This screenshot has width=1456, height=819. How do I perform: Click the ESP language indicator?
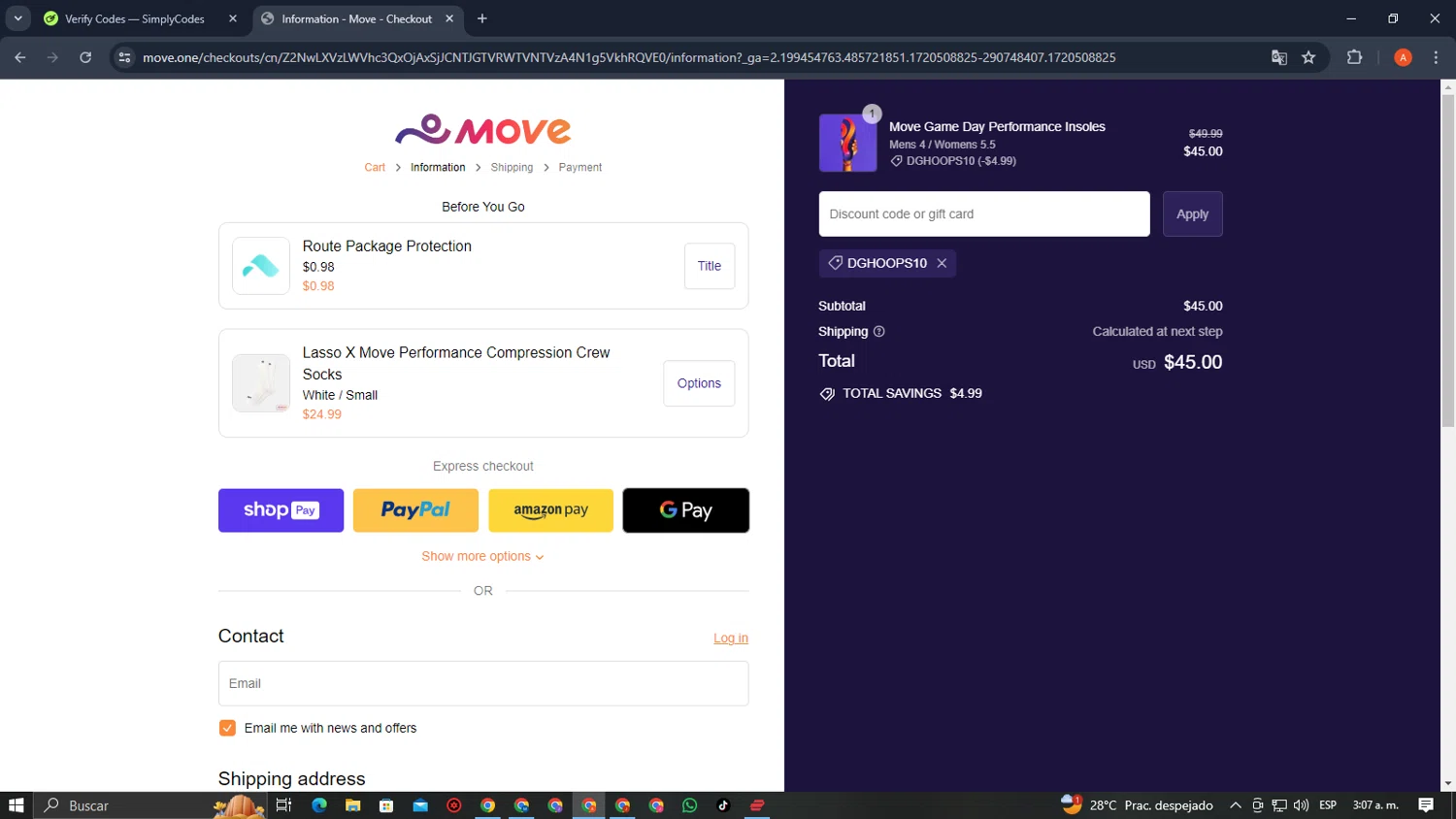pyautogui.click(x=1328, y=805)
